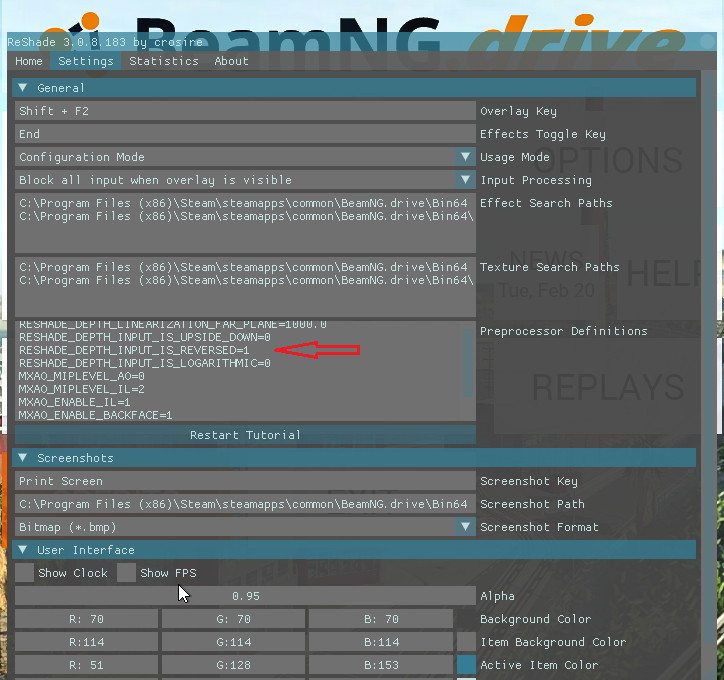Screen dimensions: 724x680
Task: Collapse the General section
Action: point(354,88)
